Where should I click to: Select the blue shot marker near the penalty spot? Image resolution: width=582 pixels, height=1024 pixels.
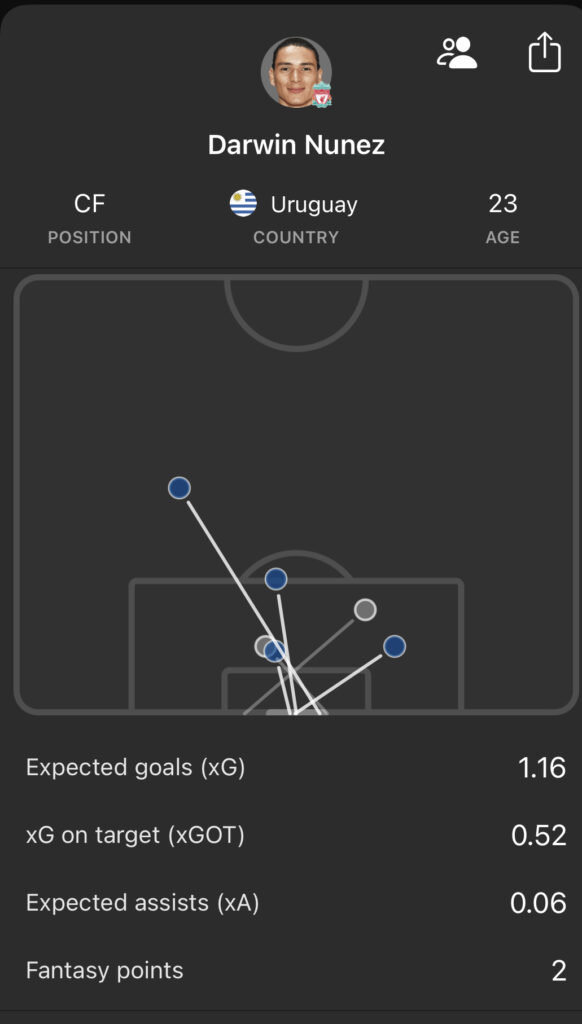pos(276,578)
